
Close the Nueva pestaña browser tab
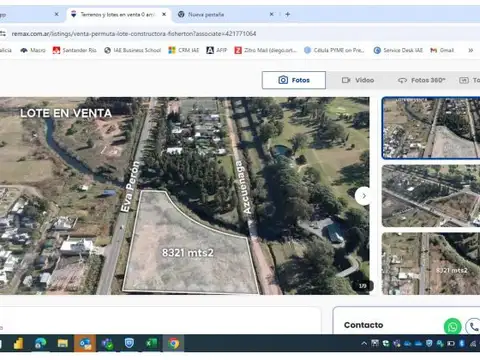(271, 14)
